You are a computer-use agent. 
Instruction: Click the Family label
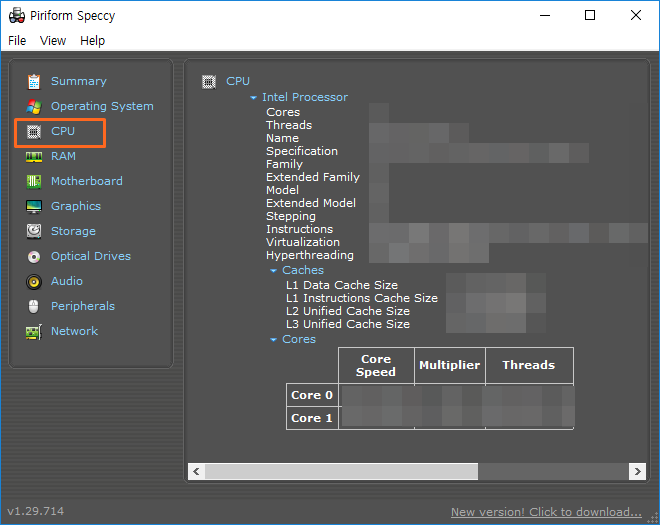(284, 165)
